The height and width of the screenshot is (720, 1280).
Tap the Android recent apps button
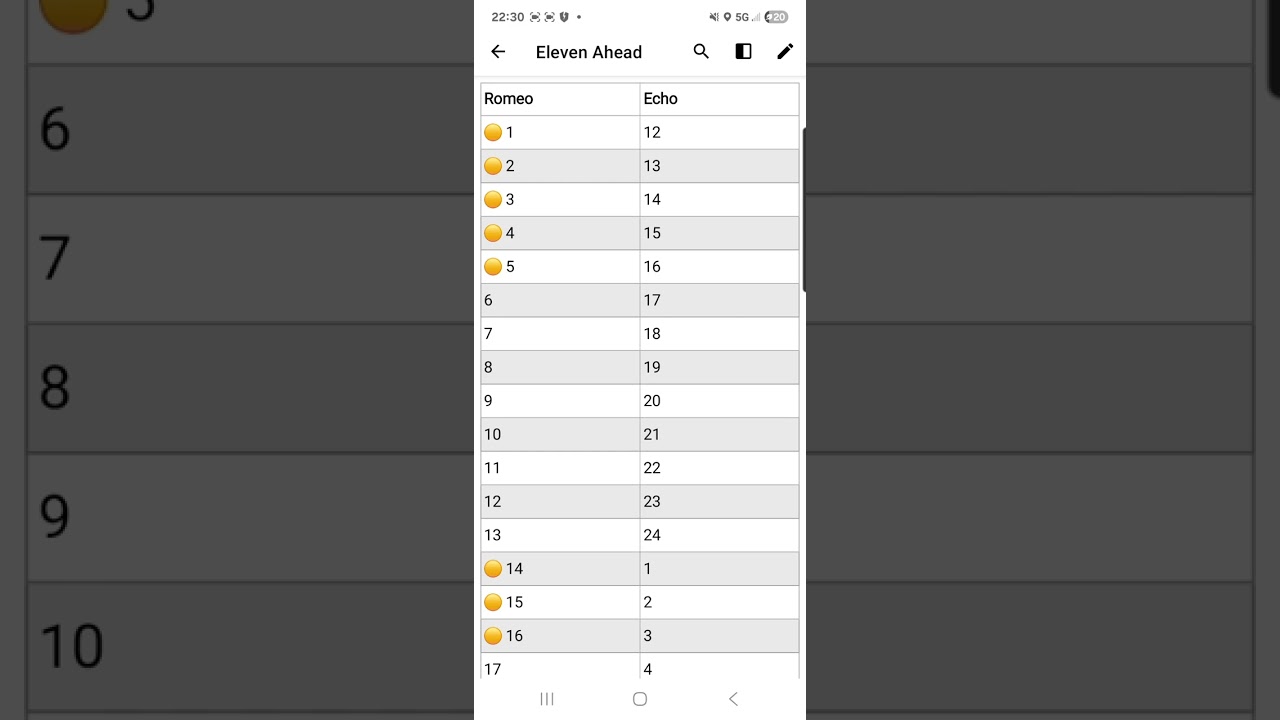547,699
